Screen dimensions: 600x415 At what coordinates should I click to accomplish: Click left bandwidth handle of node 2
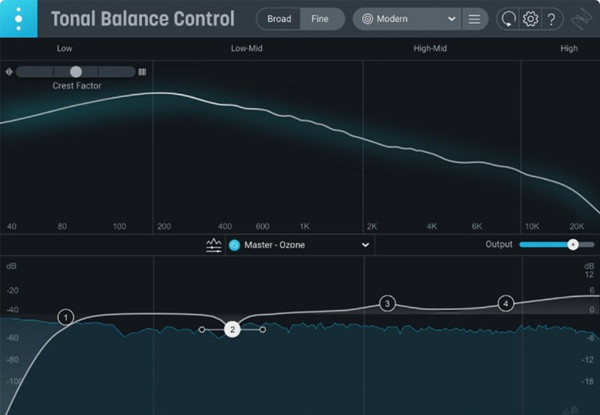(x=202, y=329)
